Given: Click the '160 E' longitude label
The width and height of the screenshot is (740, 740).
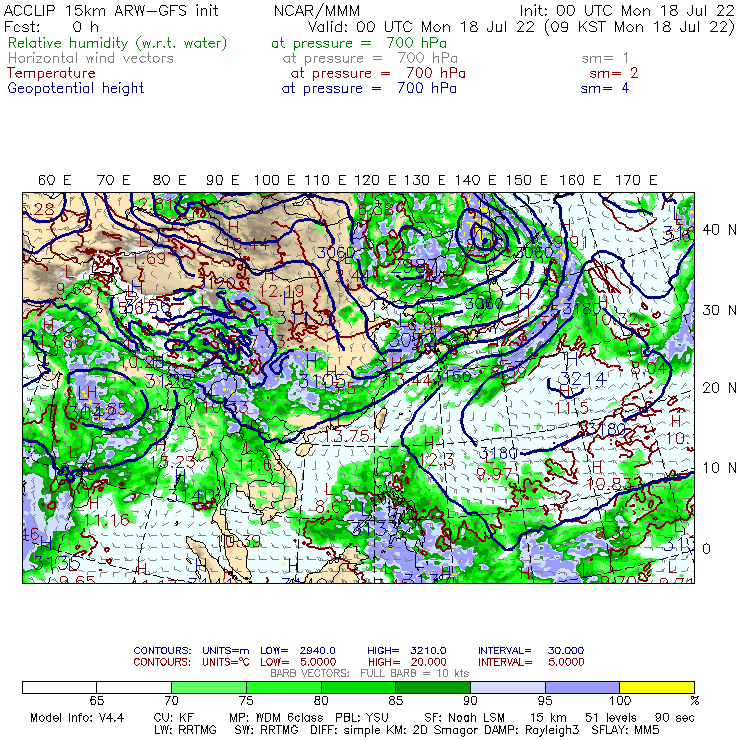Looking at the screenshot, I should [580, 180].
